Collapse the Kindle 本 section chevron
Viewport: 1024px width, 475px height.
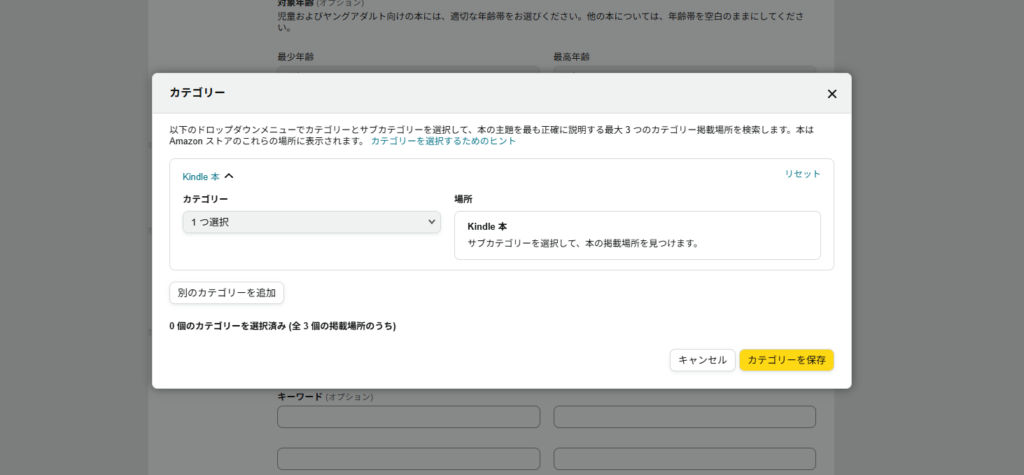229,176
